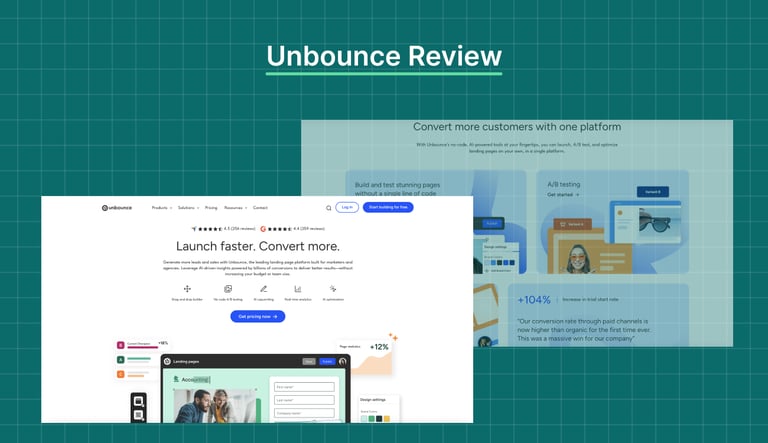
Task: Expand the Resources dropdown menu
Action: click(235, 208)
